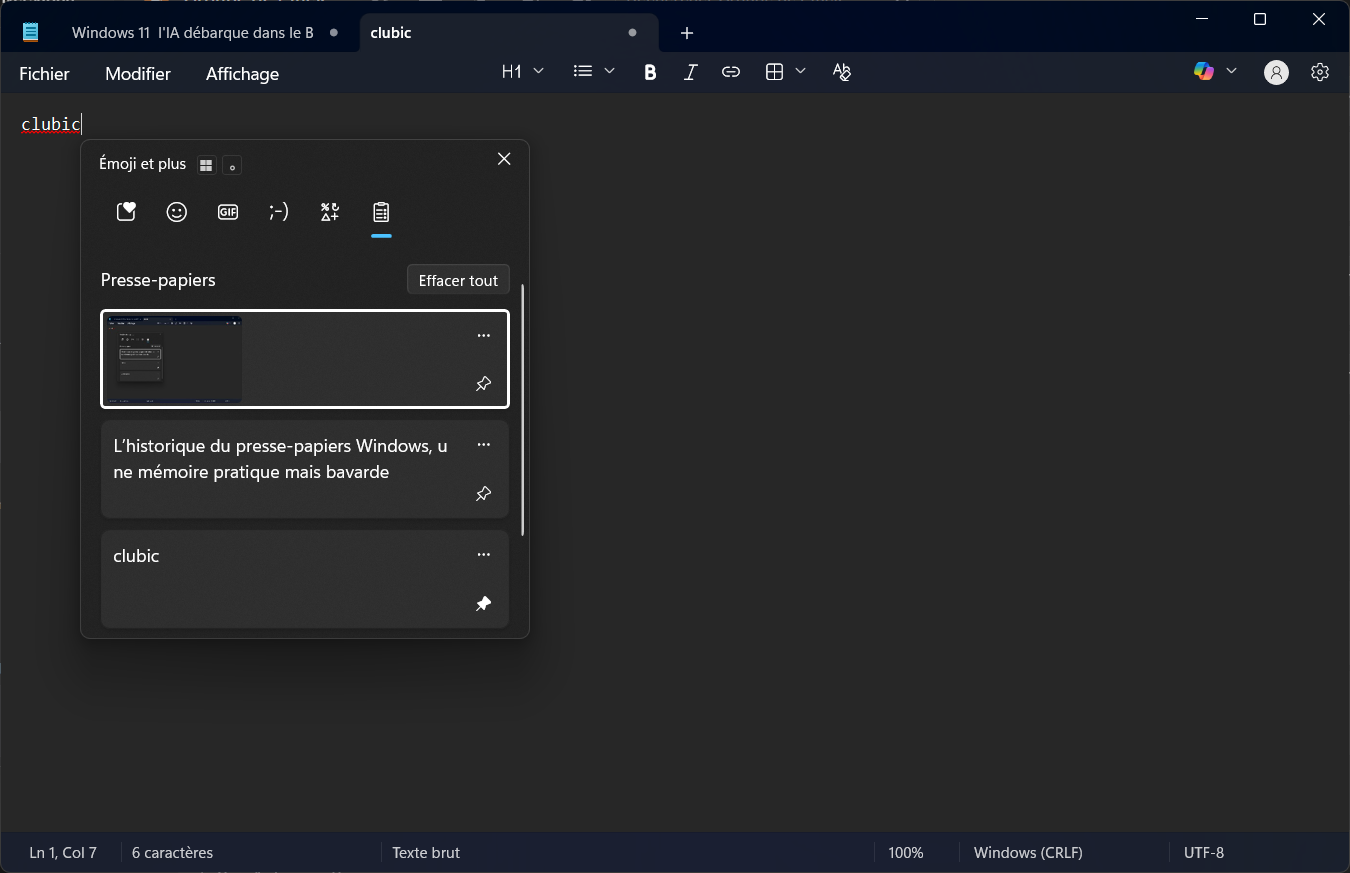
Task: Toggle italic formatting in toolbar
Action: click(690, 72)
